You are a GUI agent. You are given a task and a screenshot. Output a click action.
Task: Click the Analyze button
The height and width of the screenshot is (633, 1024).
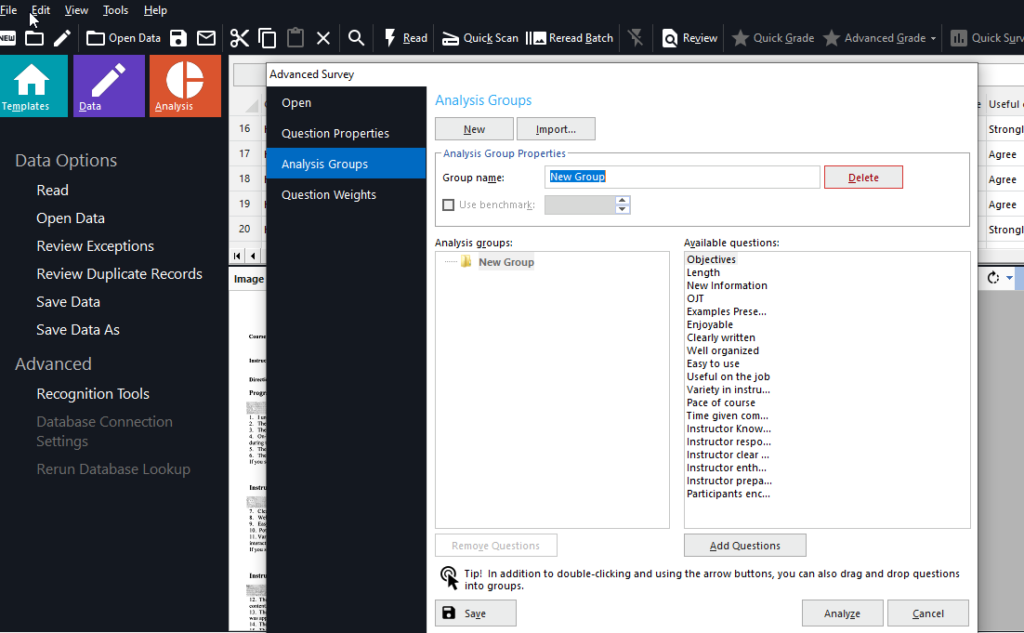click(842, 613)
